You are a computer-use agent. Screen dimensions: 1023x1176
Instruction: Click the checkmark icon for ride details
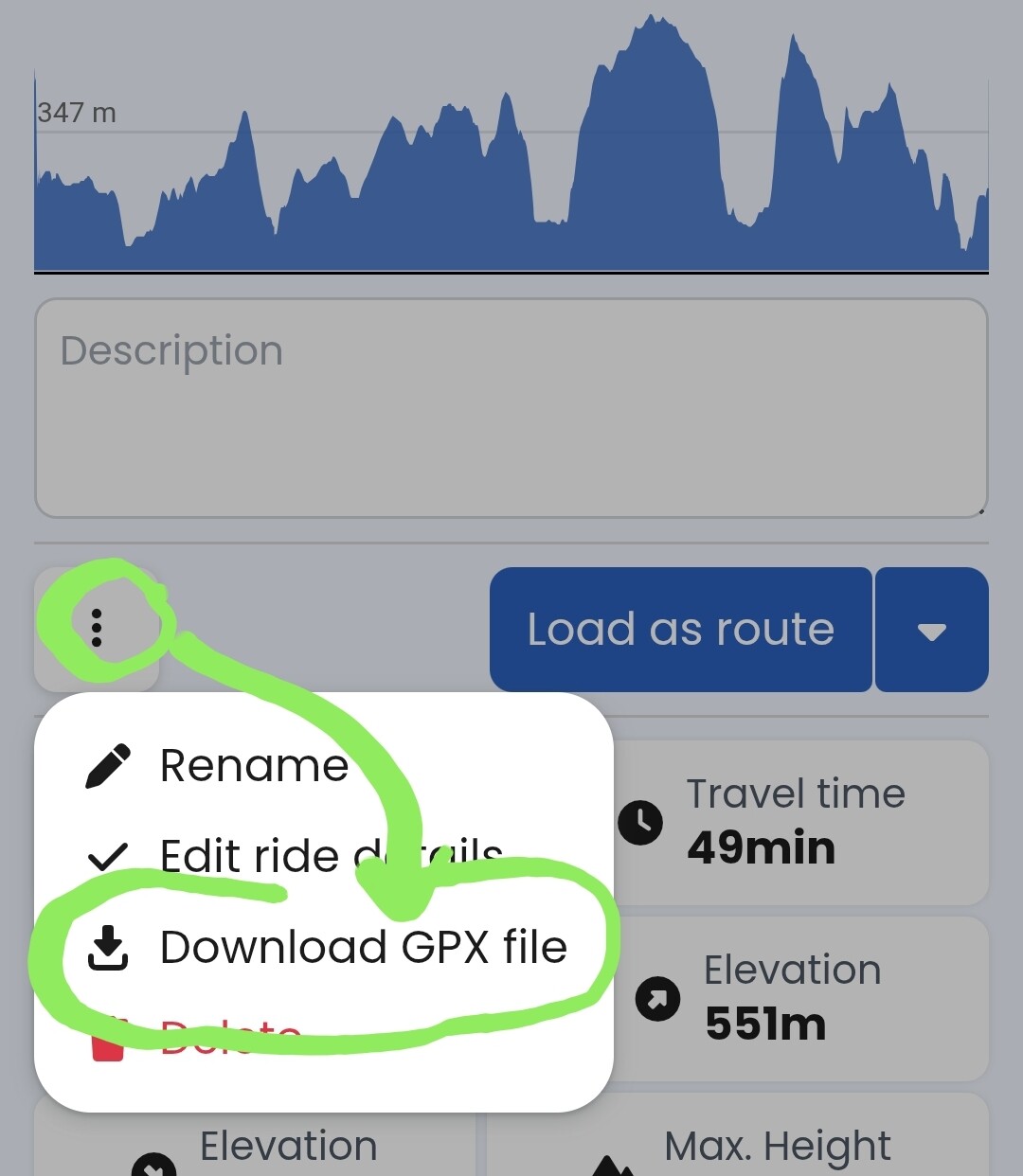coord(107,857)
